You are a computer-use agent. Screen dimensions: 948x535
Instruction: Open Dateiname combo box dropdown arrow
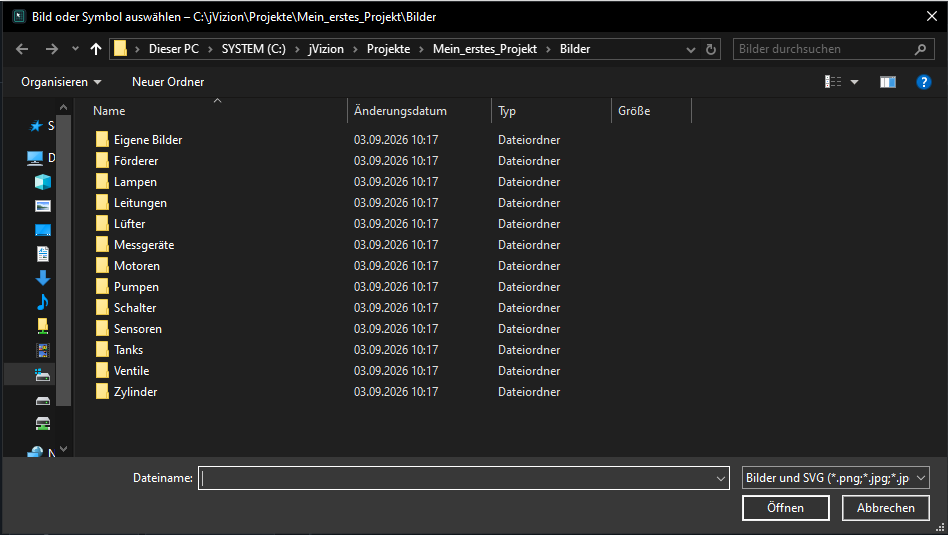point(721,479)
